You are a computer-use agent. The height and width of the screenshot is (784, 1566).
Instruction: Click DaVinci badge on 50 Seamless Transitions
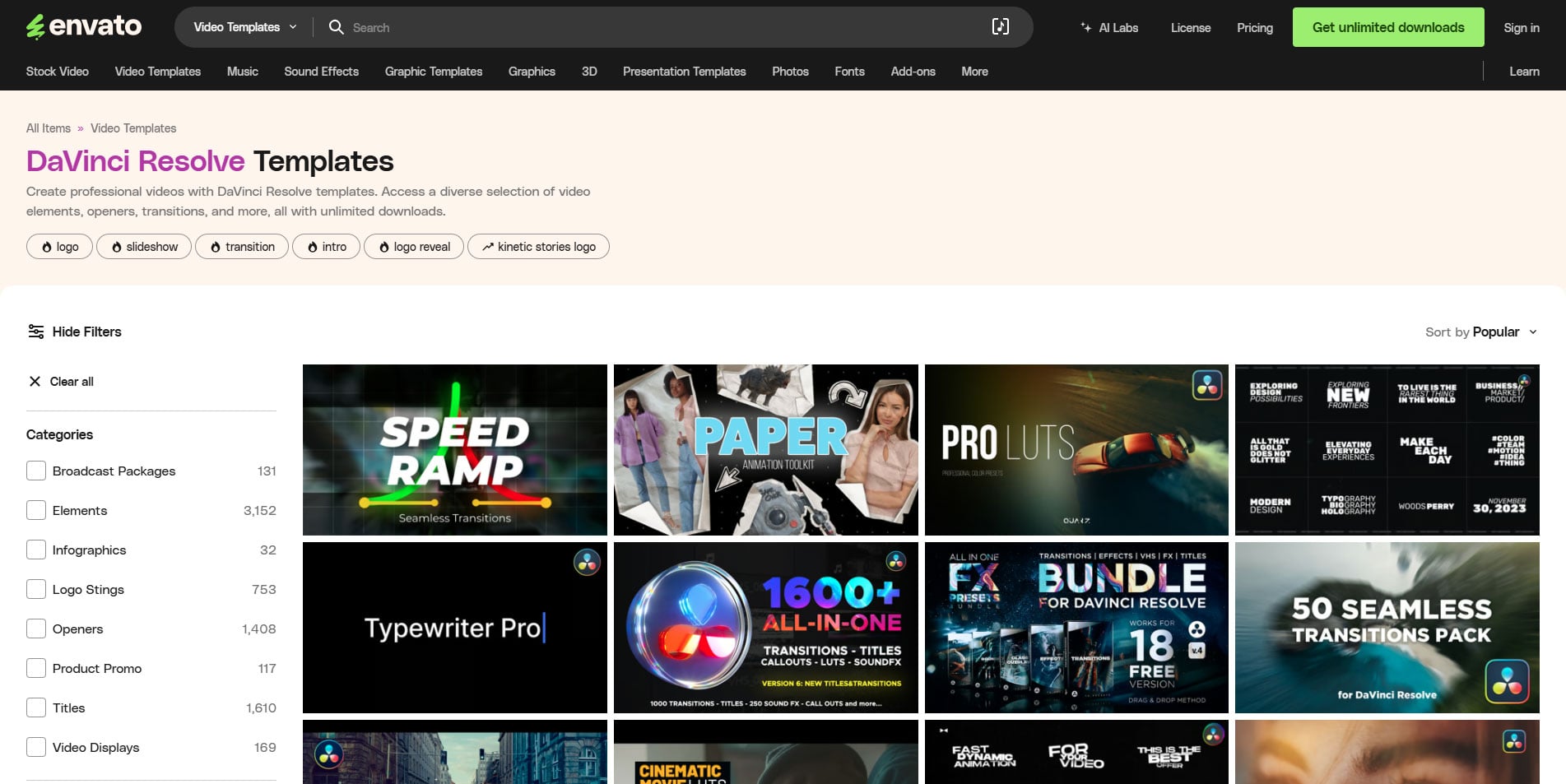[1508, 681]
